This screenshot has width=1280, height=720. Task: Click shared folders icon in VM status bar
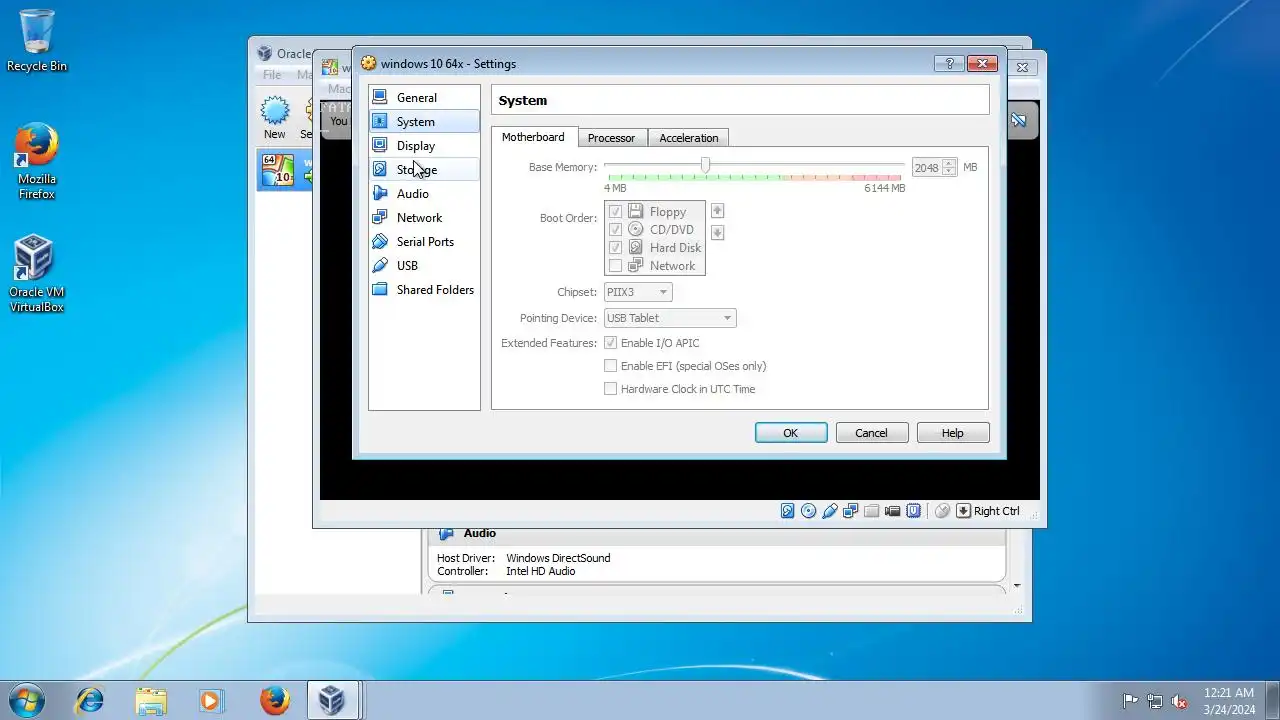coord(872,511)
